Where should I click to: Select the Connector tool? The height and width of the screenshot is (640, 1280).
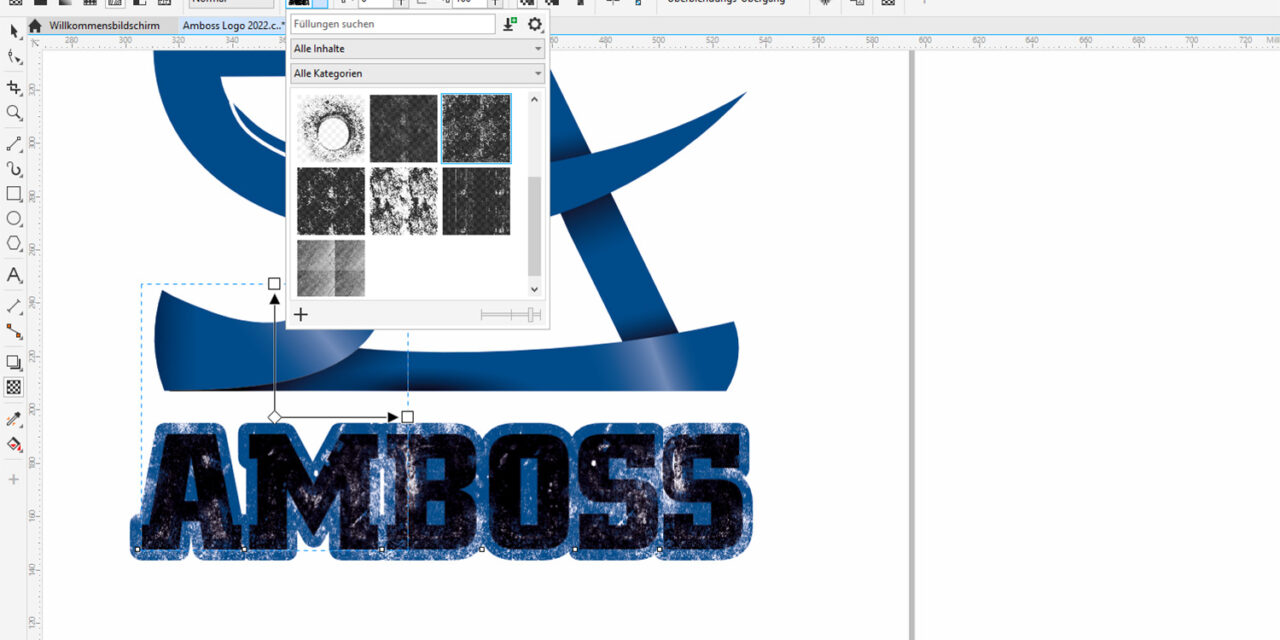14,331
